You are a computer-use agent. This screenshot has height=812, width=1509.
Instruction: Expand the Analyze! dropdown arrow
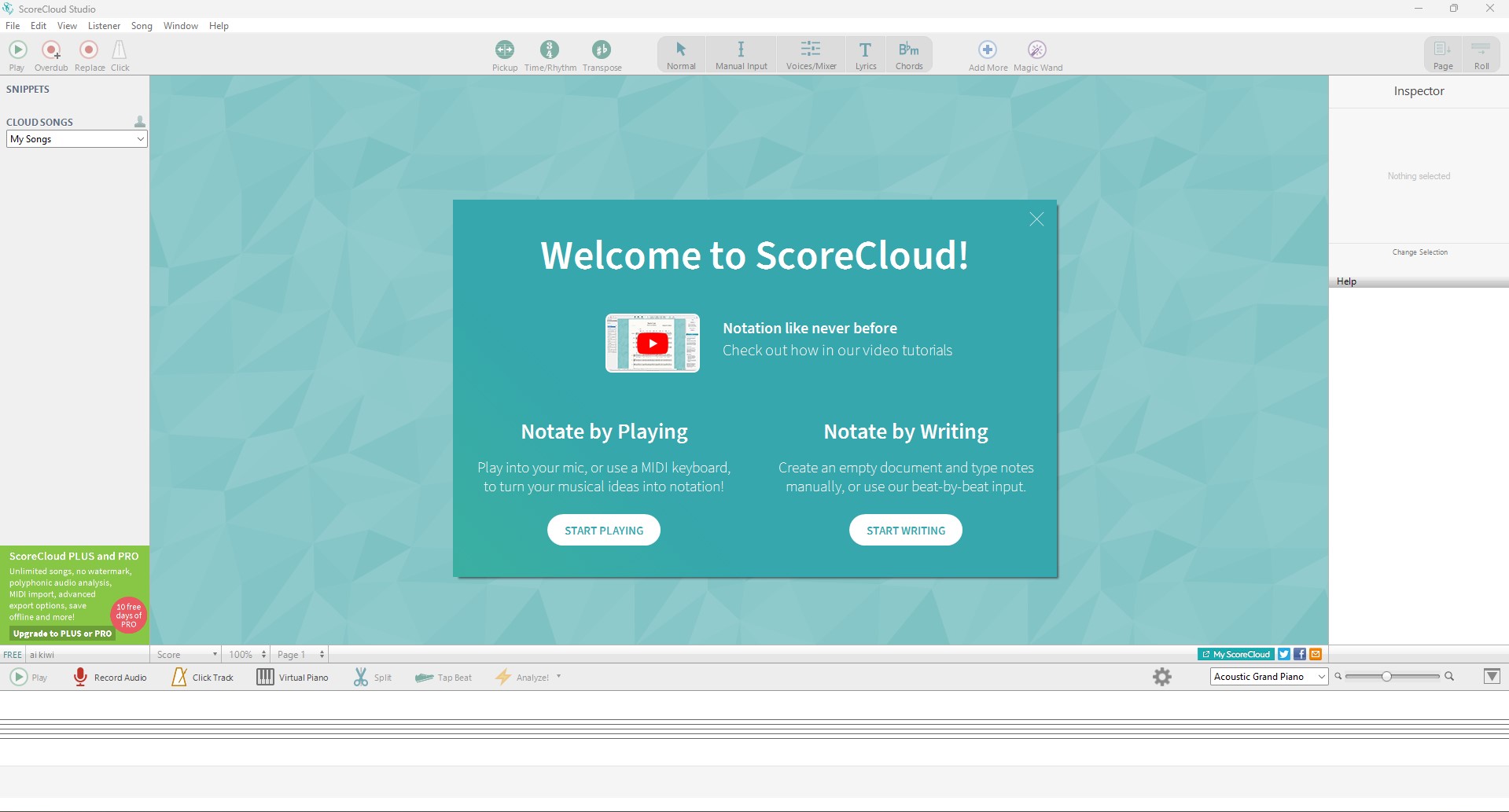[558, 677]
